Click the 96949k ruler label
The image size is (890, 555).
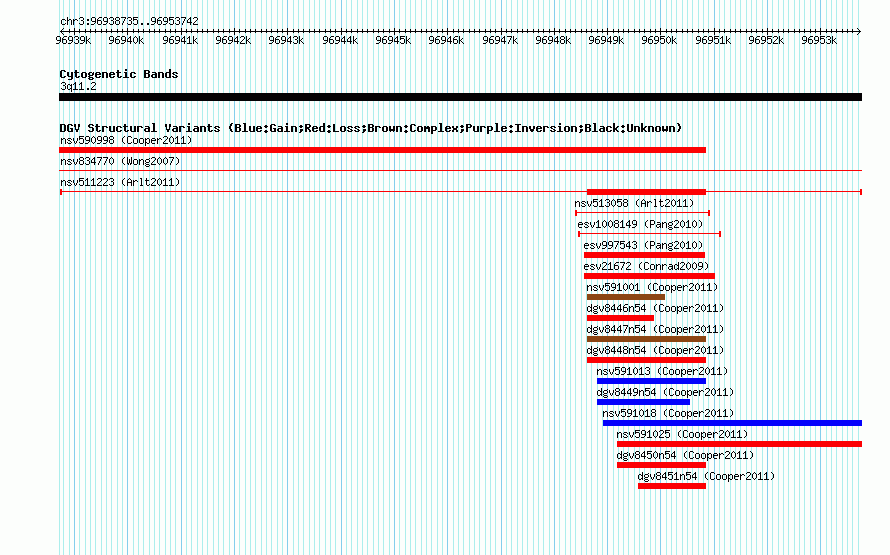click(x=606, y=40)
